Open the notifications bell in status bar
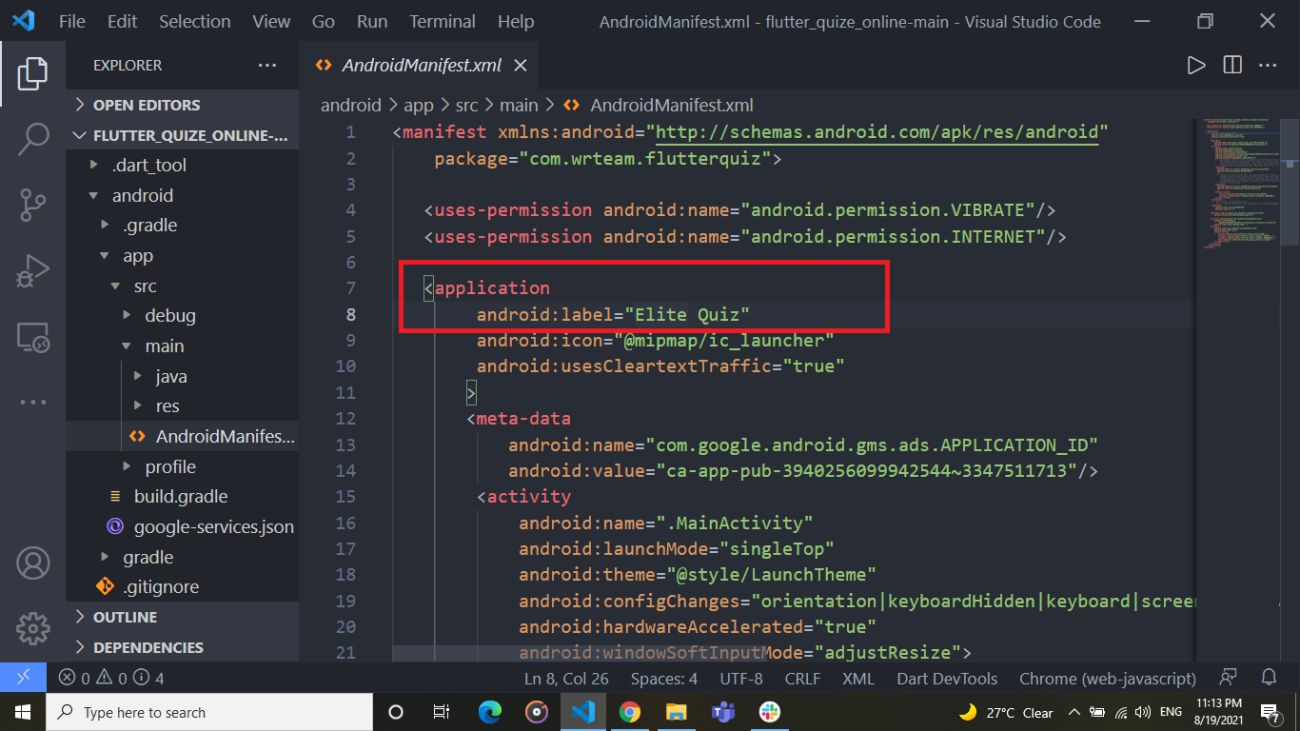This screenshot has height=731, width=1300. 1269,678
